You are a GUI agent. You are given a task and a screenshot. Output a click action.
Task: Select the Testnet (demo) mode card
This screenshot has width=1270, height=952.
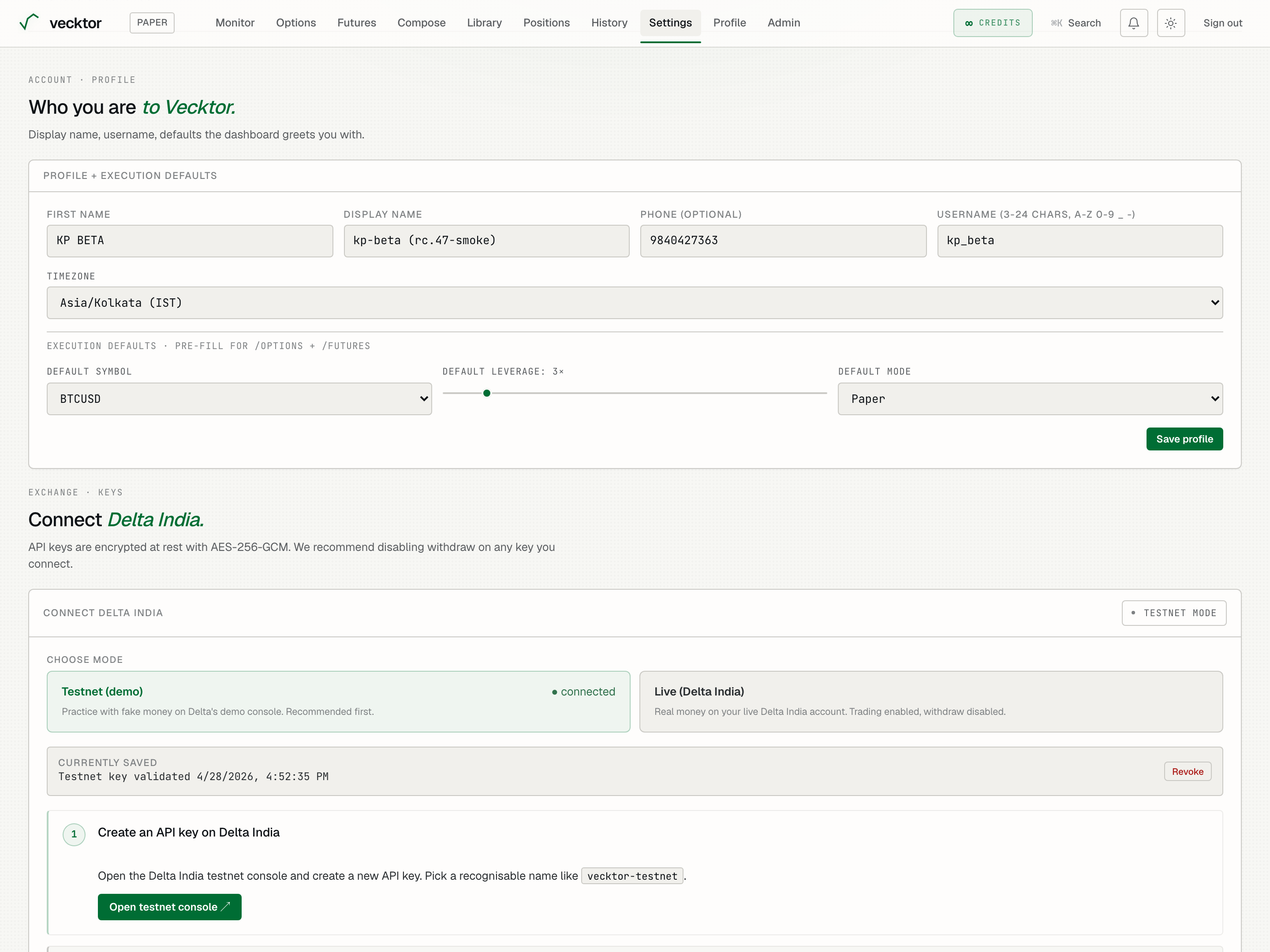(338, 701)
